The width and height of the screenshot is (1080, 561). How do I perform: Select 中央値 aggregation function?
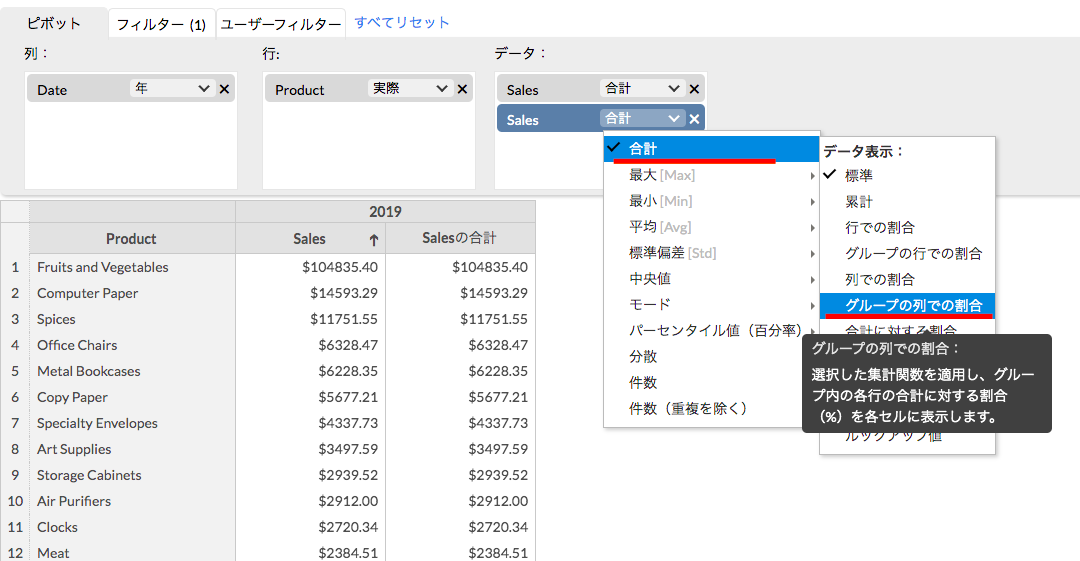point(650,279)
